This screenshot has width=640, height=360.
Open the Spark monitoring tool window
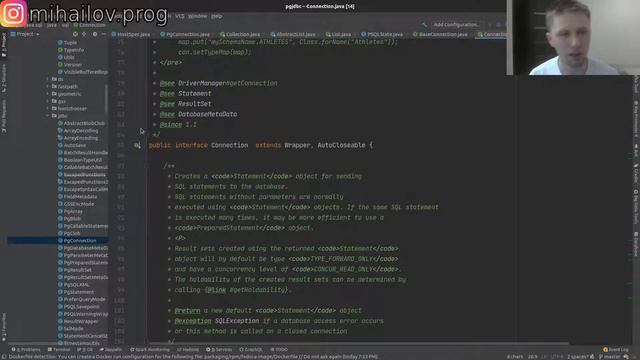pos(150,349)
